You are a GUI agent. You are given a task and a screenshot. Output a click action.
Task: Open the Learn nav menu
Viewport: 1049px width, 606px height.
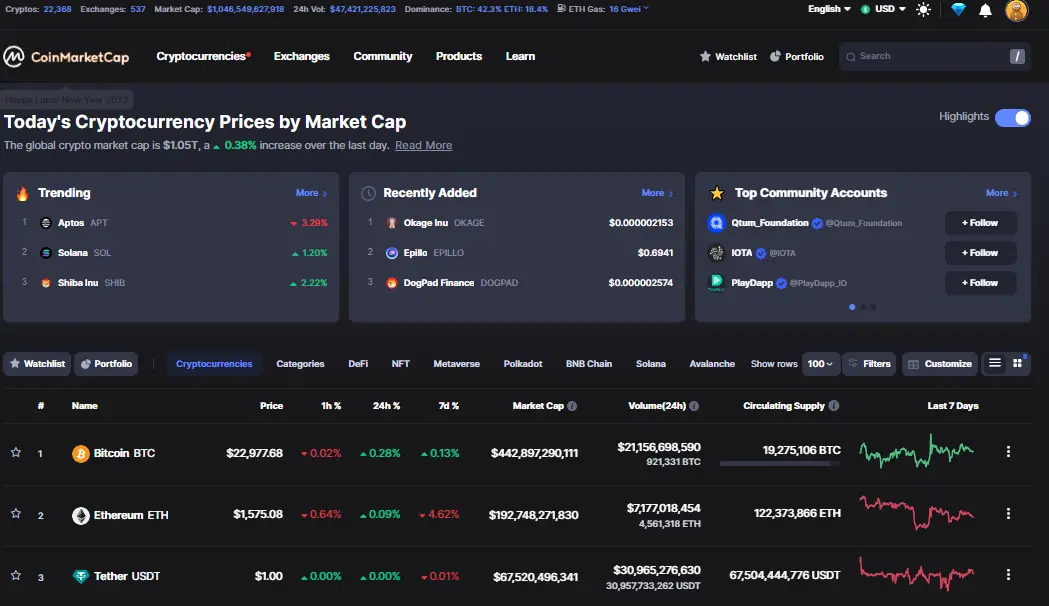click(x=520, y=56)
